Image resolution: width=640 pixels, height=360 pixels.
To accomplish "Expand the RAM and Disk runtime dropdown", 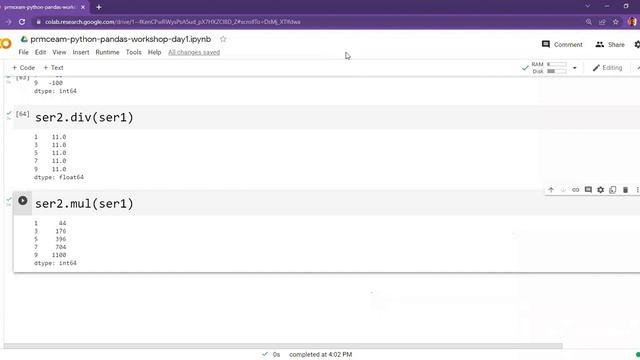I will coord(575,68).
